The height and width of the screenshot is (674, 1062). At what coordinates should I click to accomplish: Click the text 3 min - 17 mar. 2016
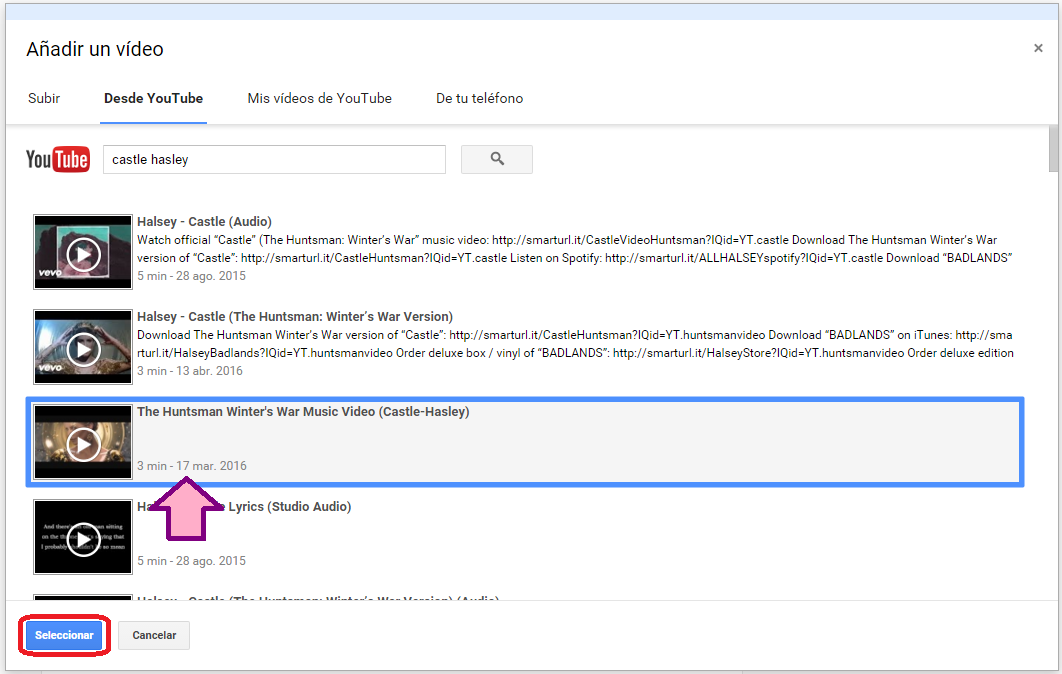192,465
